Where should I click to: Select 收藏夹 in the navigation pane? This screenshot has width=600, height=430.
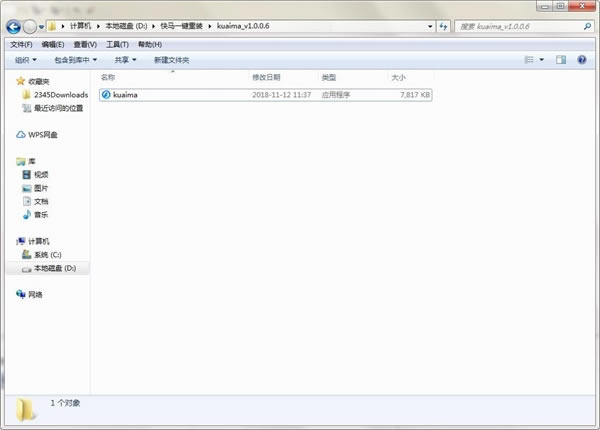click(39, 81)
